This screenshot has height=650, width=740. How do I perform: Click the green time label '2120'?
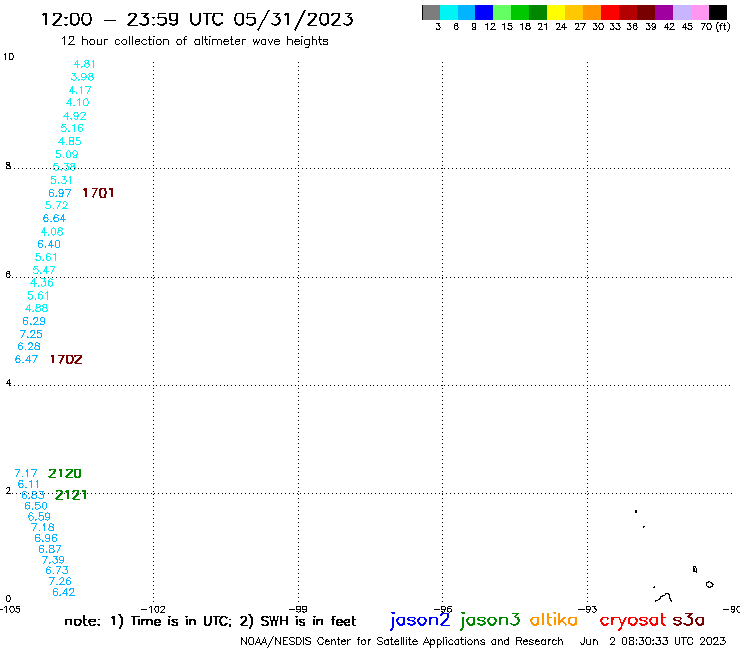(65, 473)
